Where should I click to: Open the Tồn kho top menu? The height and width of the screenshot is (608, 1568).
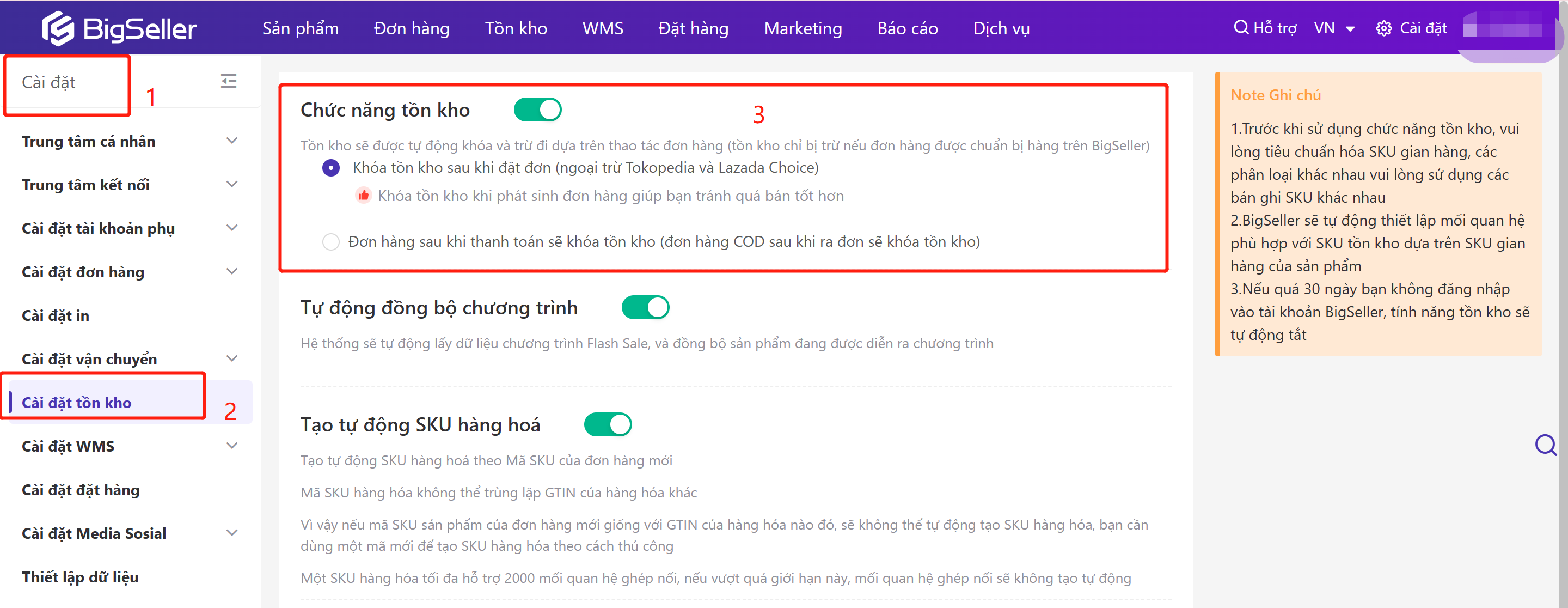tap(516, 29)
